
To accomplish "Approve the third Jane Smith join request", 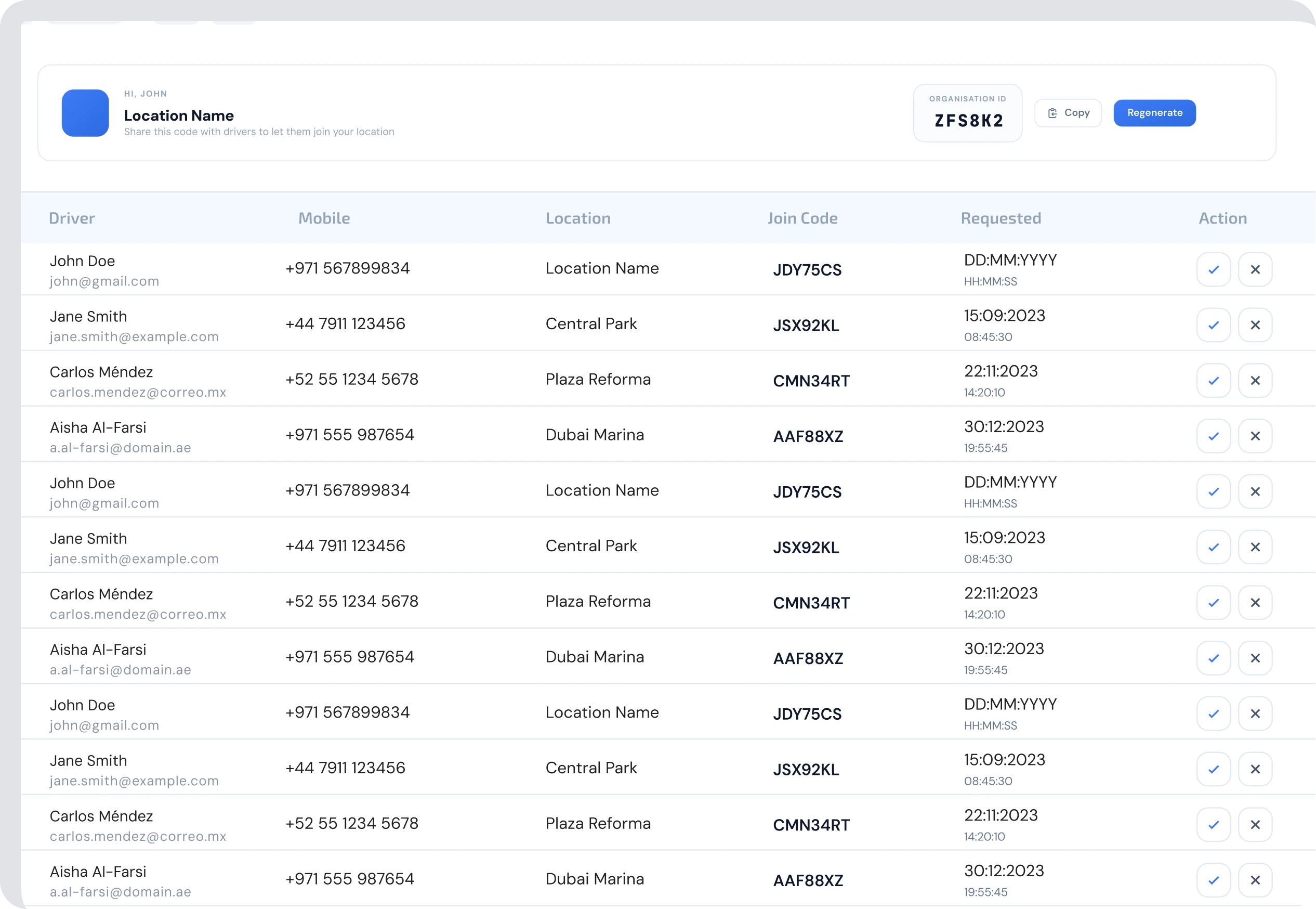I will point(1214,770).
